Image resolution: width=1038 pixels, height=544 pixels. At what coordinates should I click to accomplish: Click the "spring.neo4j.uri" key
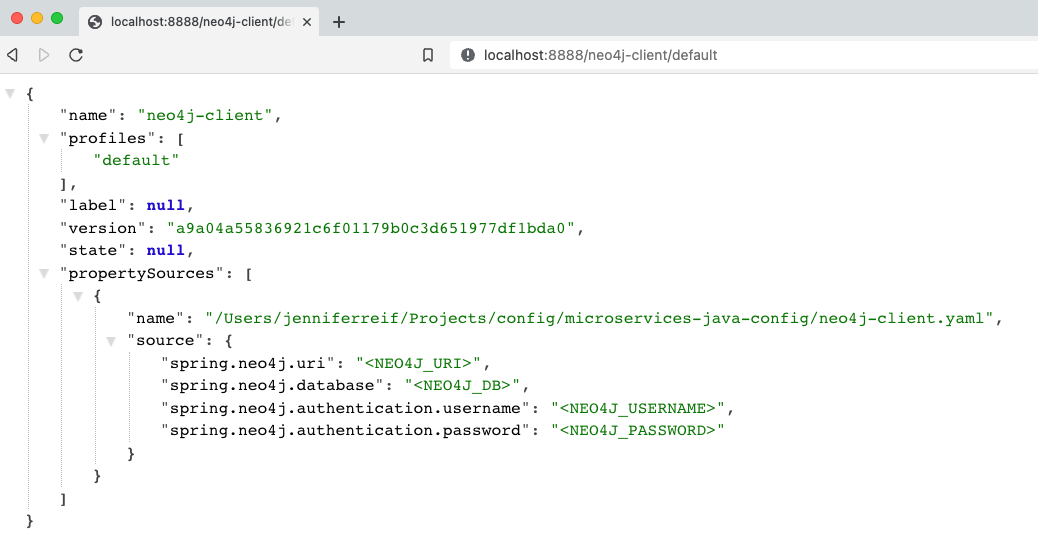(248, 363)
